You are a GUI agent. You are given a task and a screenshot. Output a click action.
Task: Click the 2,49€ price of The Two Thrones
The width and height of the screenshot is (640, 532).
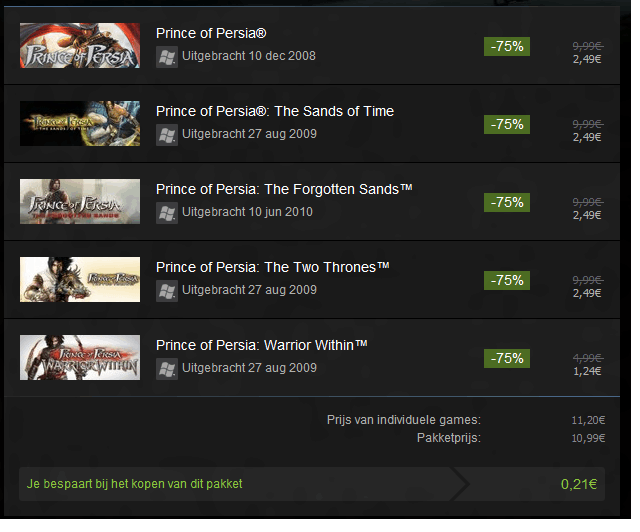(587, 293)
